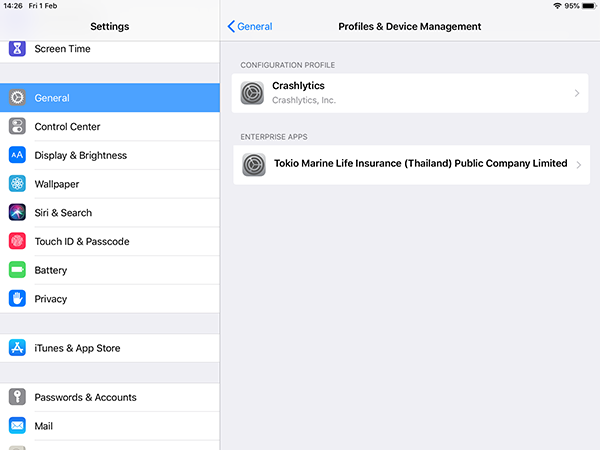
Task: Expand Crashlytics profile chevron
Action: click(577, 93)
